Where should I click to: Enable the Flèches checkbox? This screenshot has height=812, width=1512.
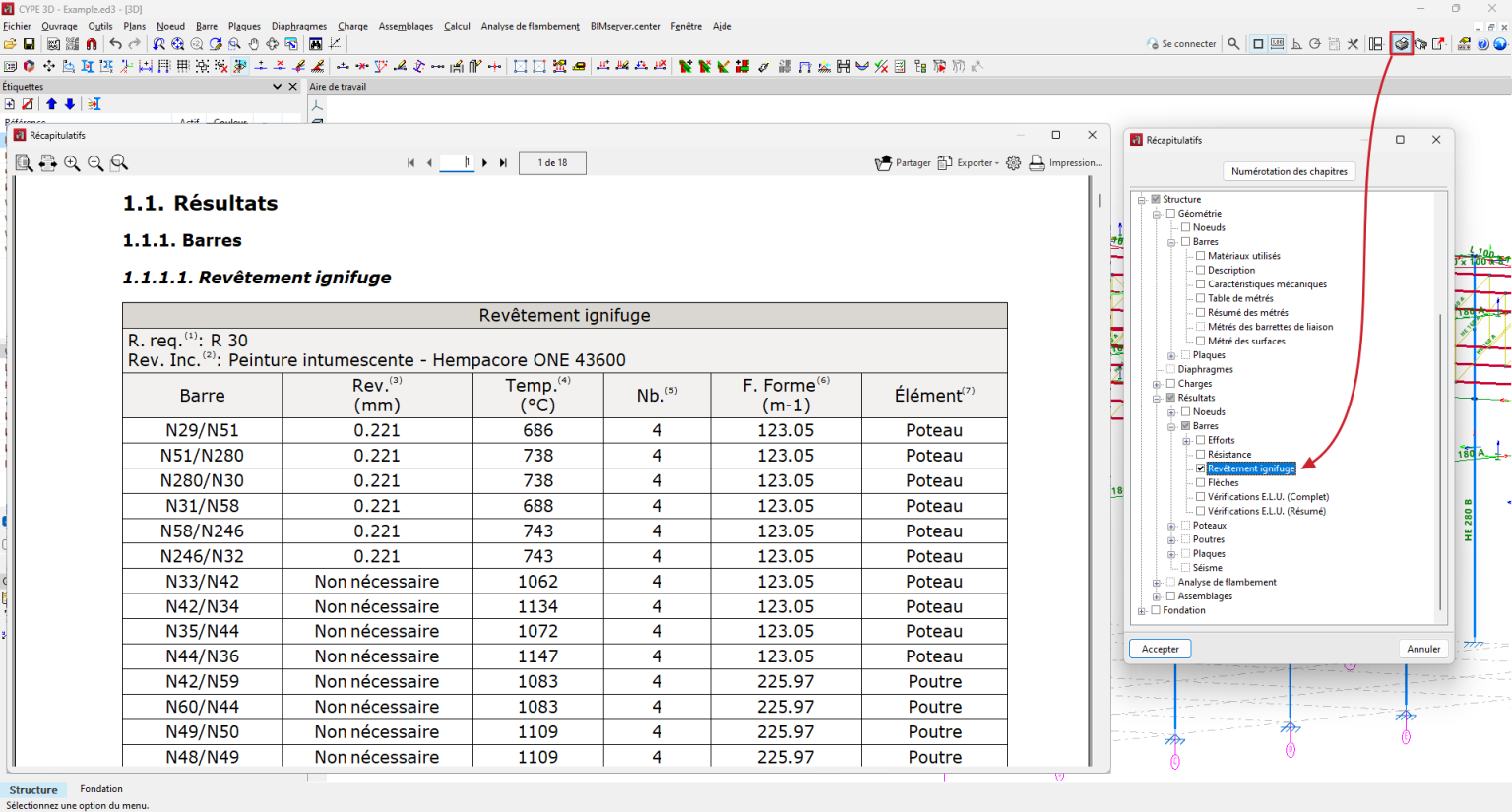(1200, 483)
